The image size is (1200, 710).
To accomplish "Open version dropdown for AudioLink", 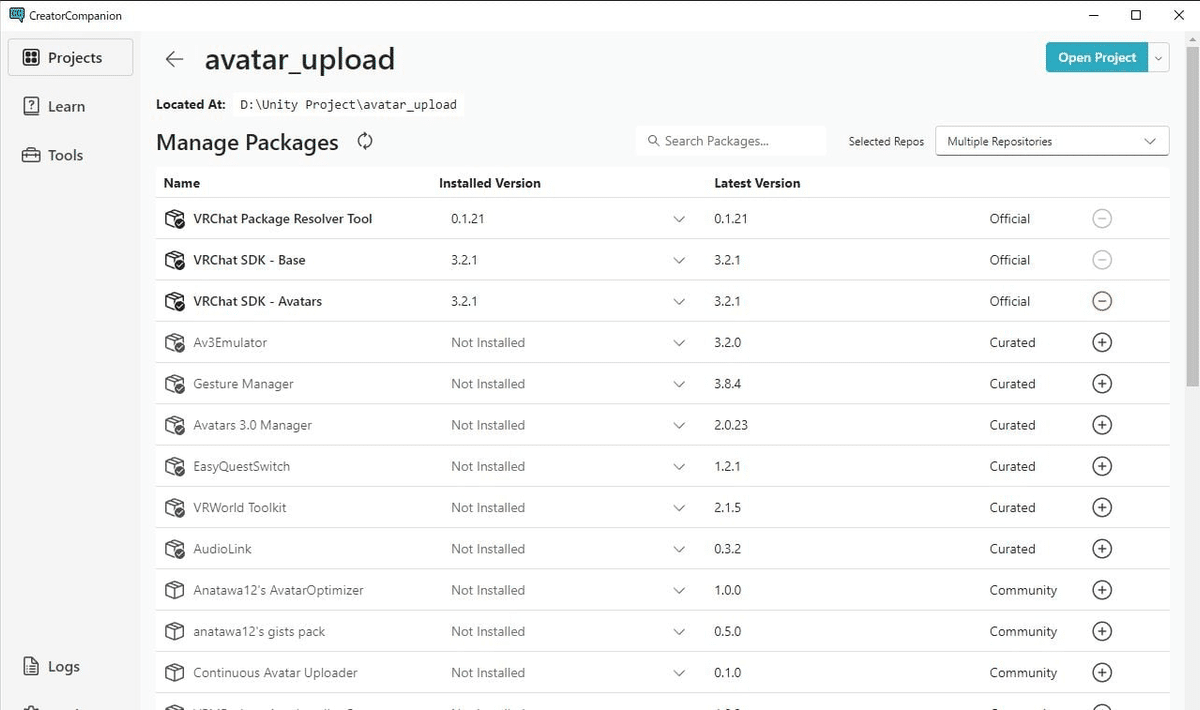I will [x=680, y=549].
